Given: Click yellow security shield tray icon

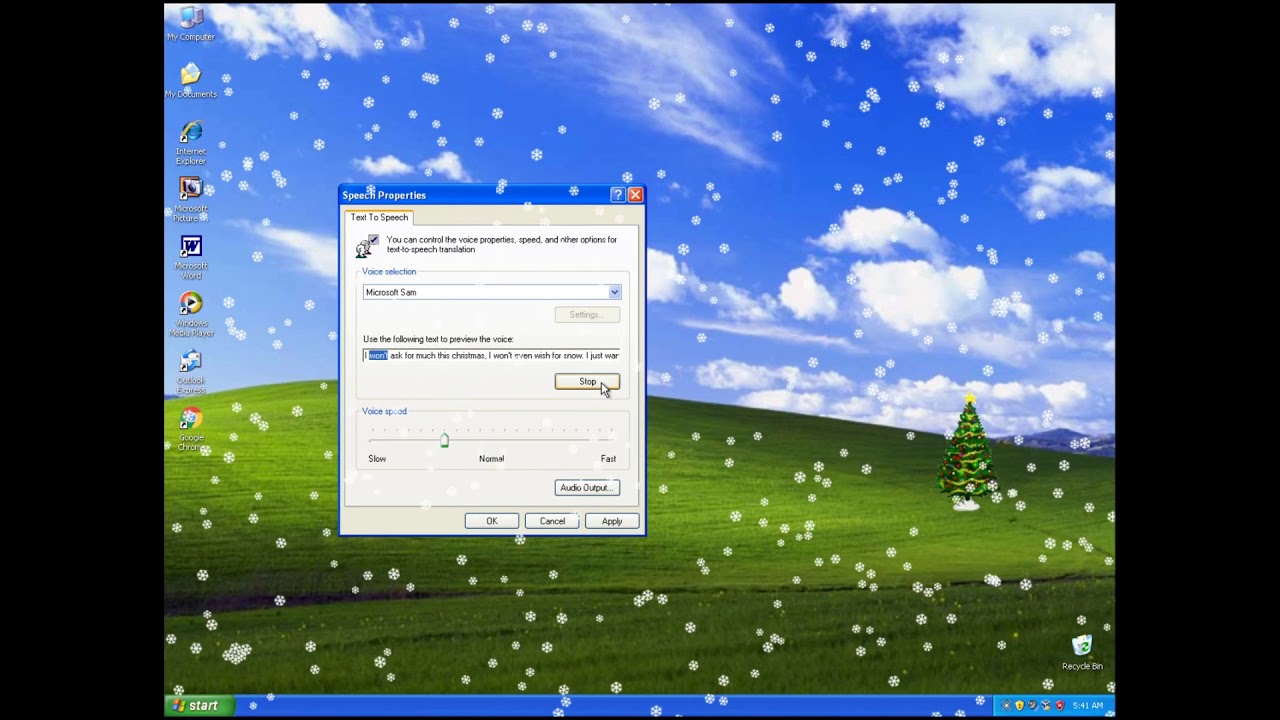Looking at the screenshot, I should click(x=1019, y=705).
